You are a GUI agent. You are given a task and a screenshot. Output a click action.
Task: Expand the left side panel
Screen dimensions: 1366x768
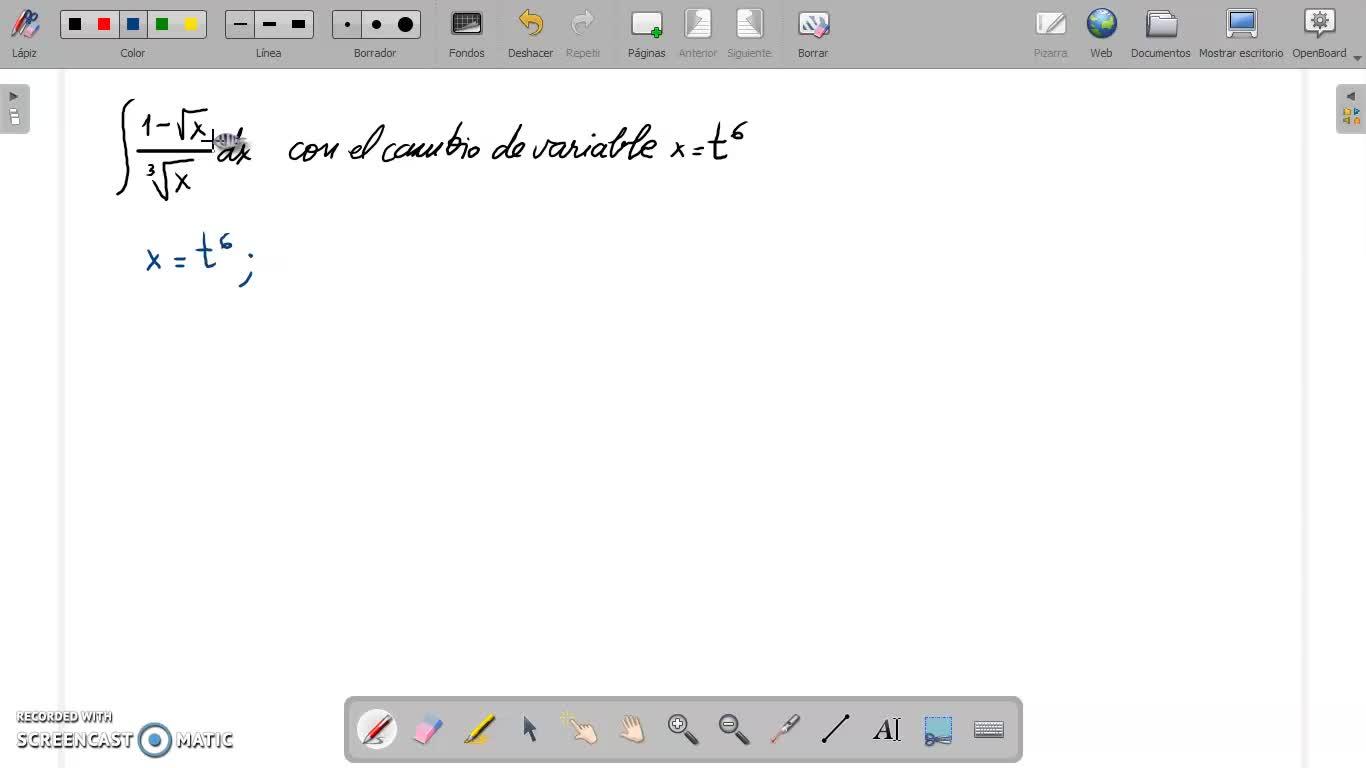14,108
